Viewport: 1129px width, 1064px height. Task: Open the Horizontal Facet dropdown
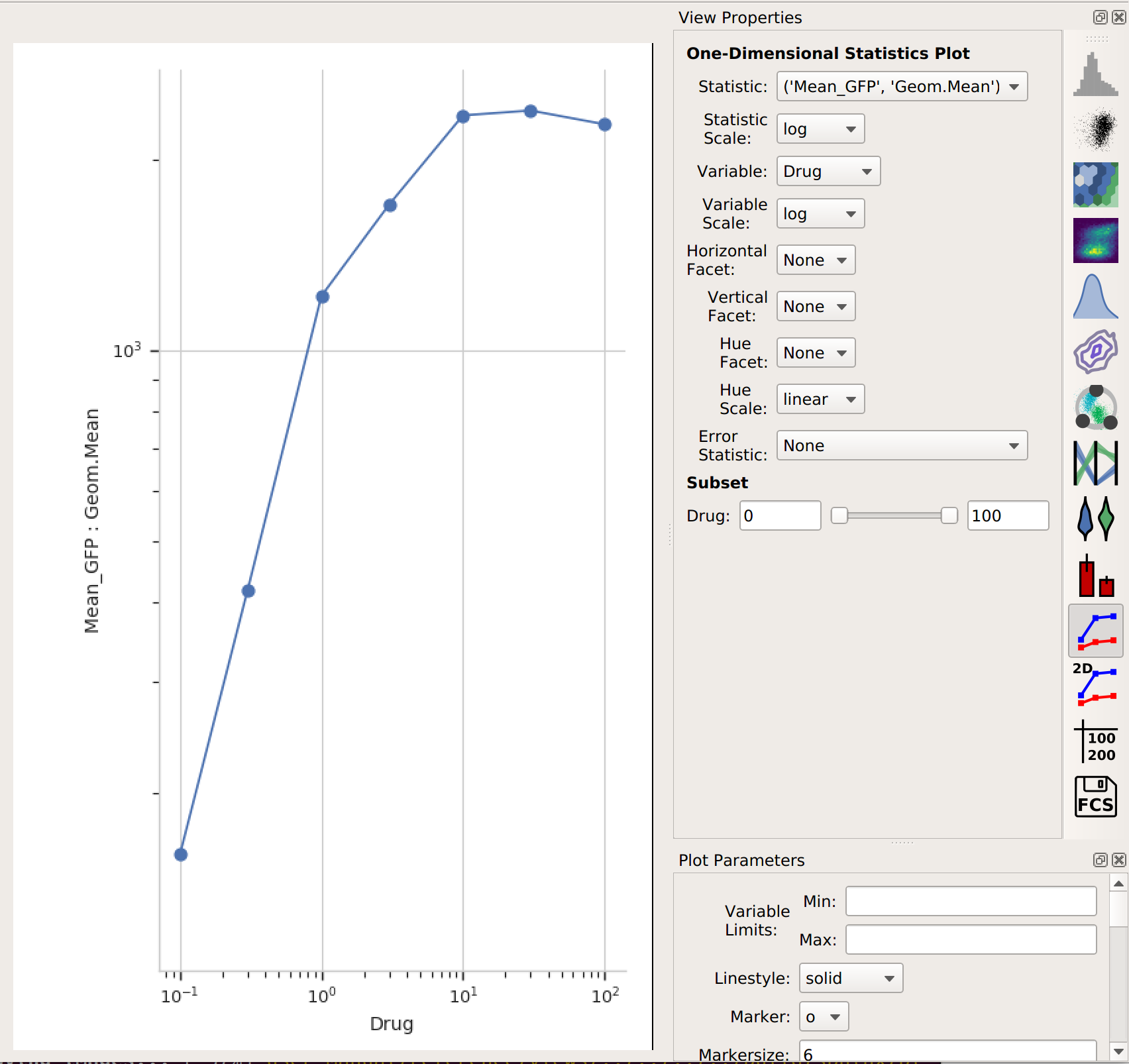(816, 260)
